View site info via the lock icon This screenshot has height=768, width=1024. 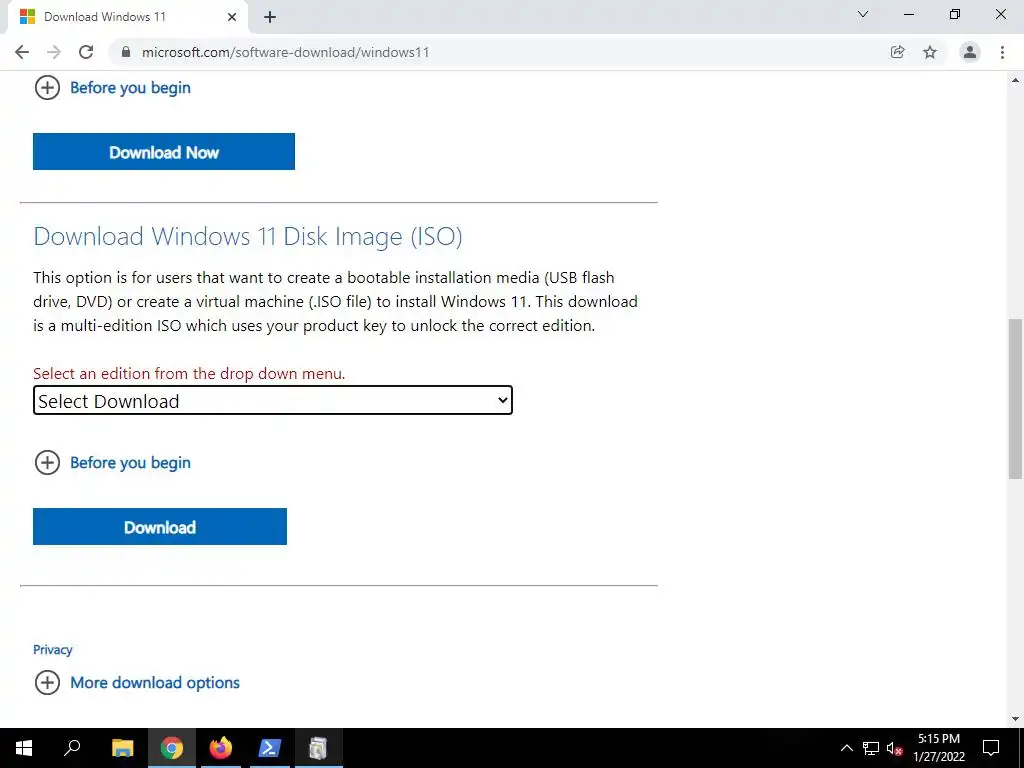click(x=126, y=52)
